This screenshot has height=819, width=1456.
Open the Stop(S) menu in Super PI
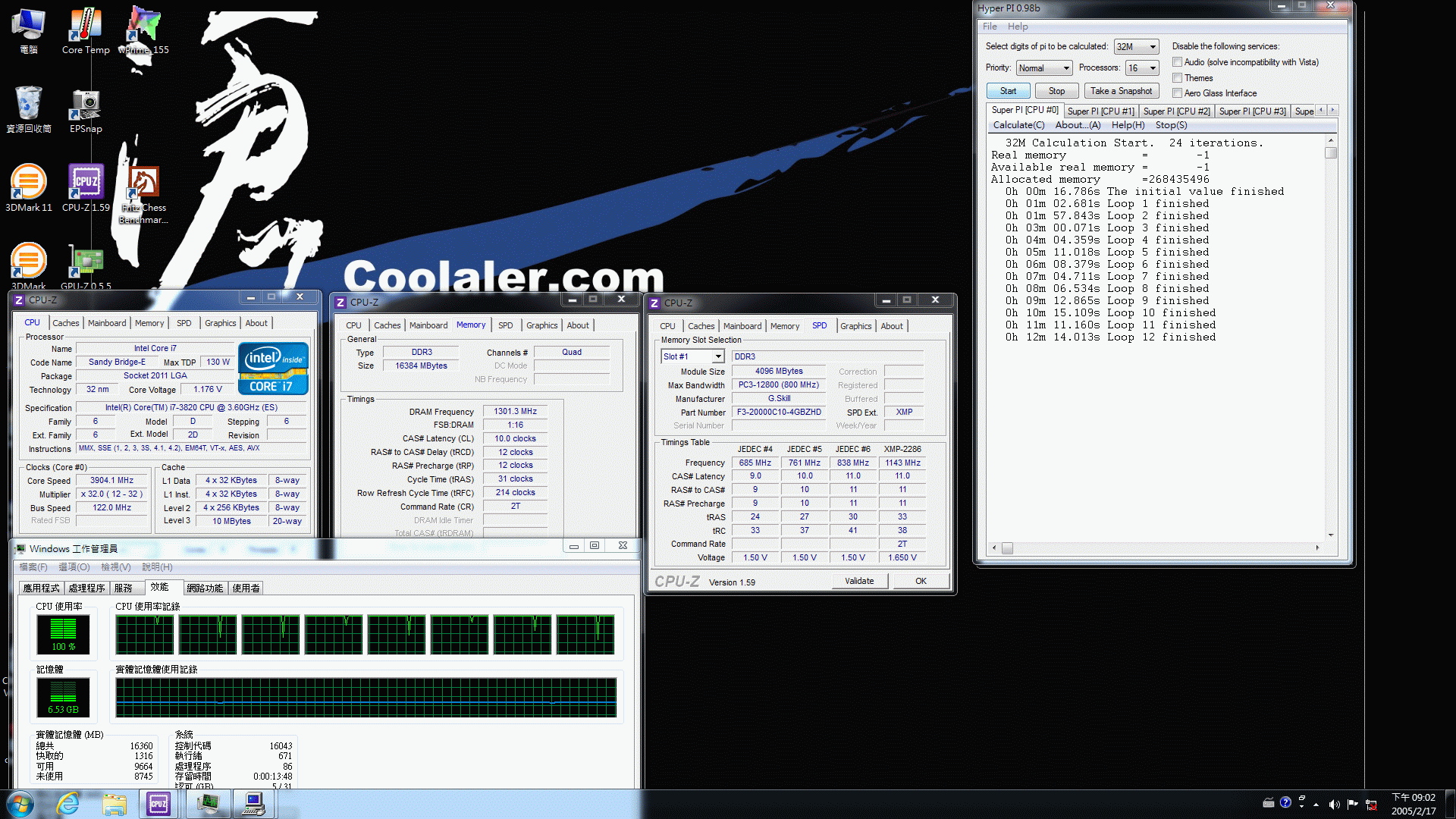1171,125
